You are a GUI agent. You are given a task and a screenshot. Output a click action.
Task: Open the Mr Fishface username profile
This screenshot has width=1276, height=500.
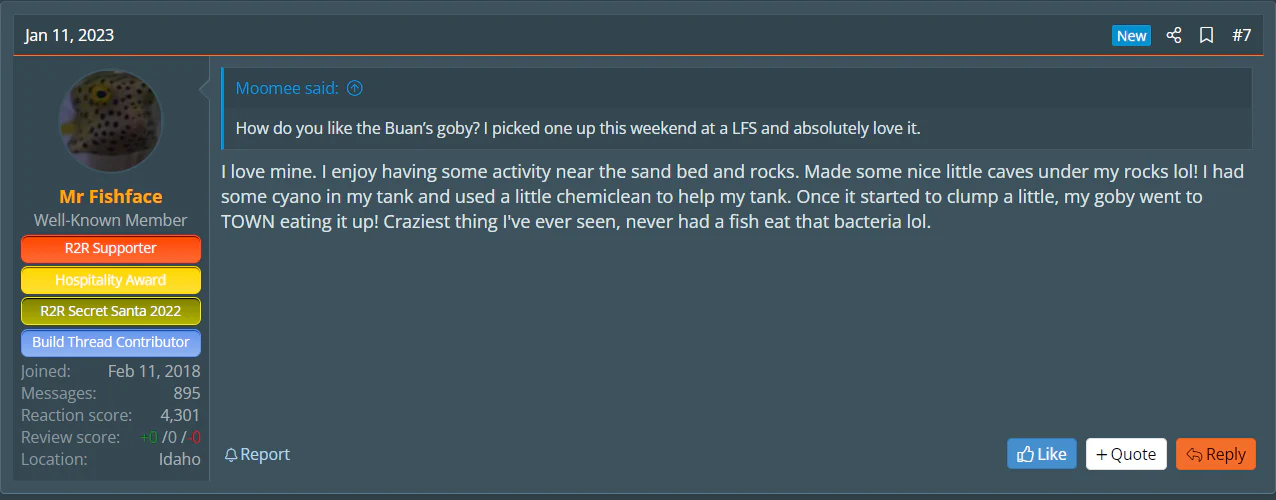click(x=110, y=196)
